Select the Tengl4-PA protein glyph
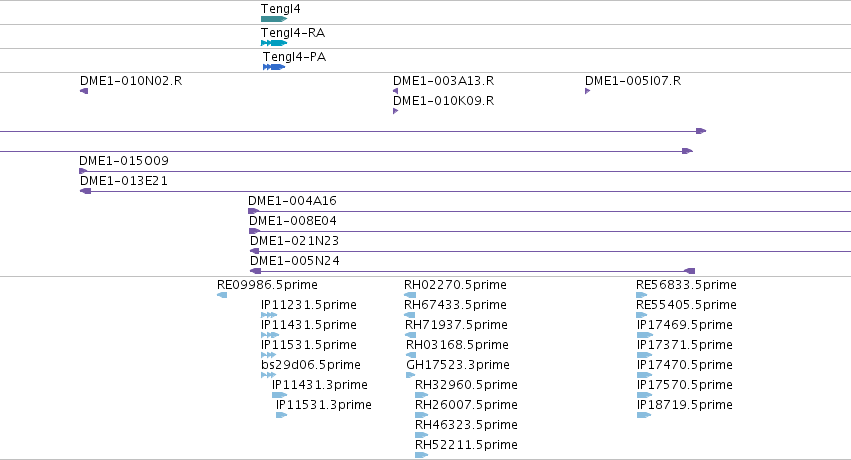The height and width of the screenshot is (460, 851). (x=274, y=67)
